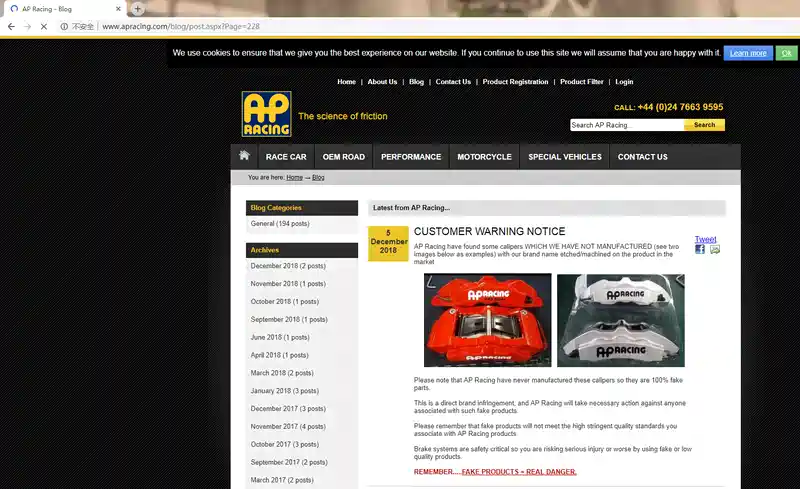Stop page loading with X button

(43, 26)
